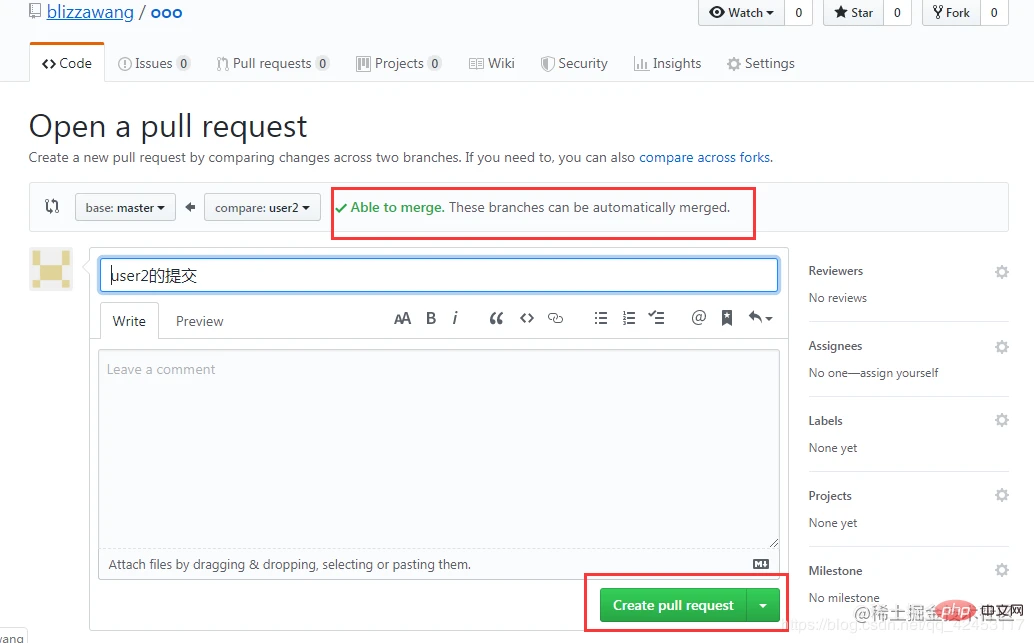Insert a bulleted list
1034x643 pixels.
click(x=601, y=318)
